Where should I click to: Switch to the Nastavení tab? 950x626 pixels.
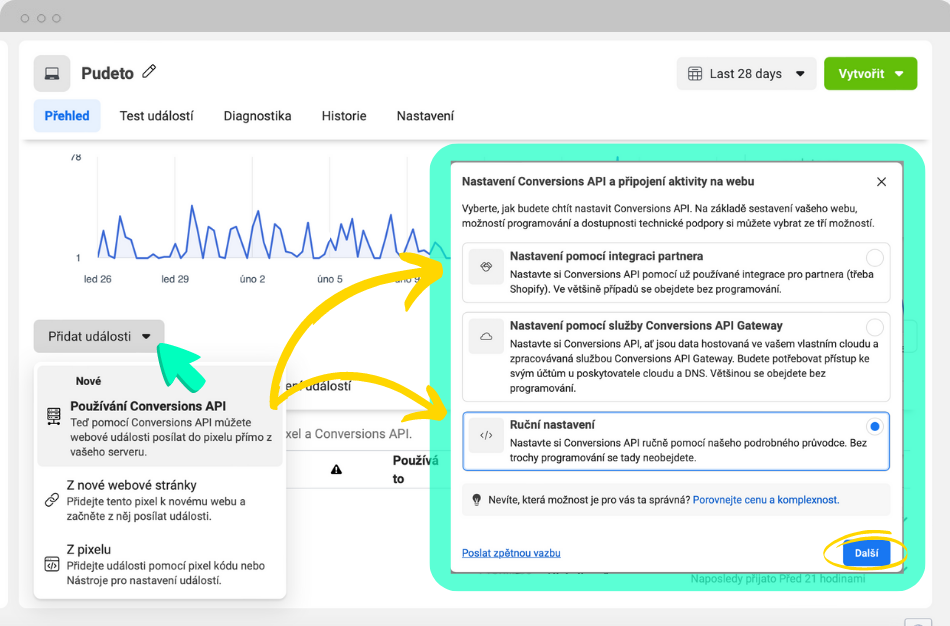[425, 116]
